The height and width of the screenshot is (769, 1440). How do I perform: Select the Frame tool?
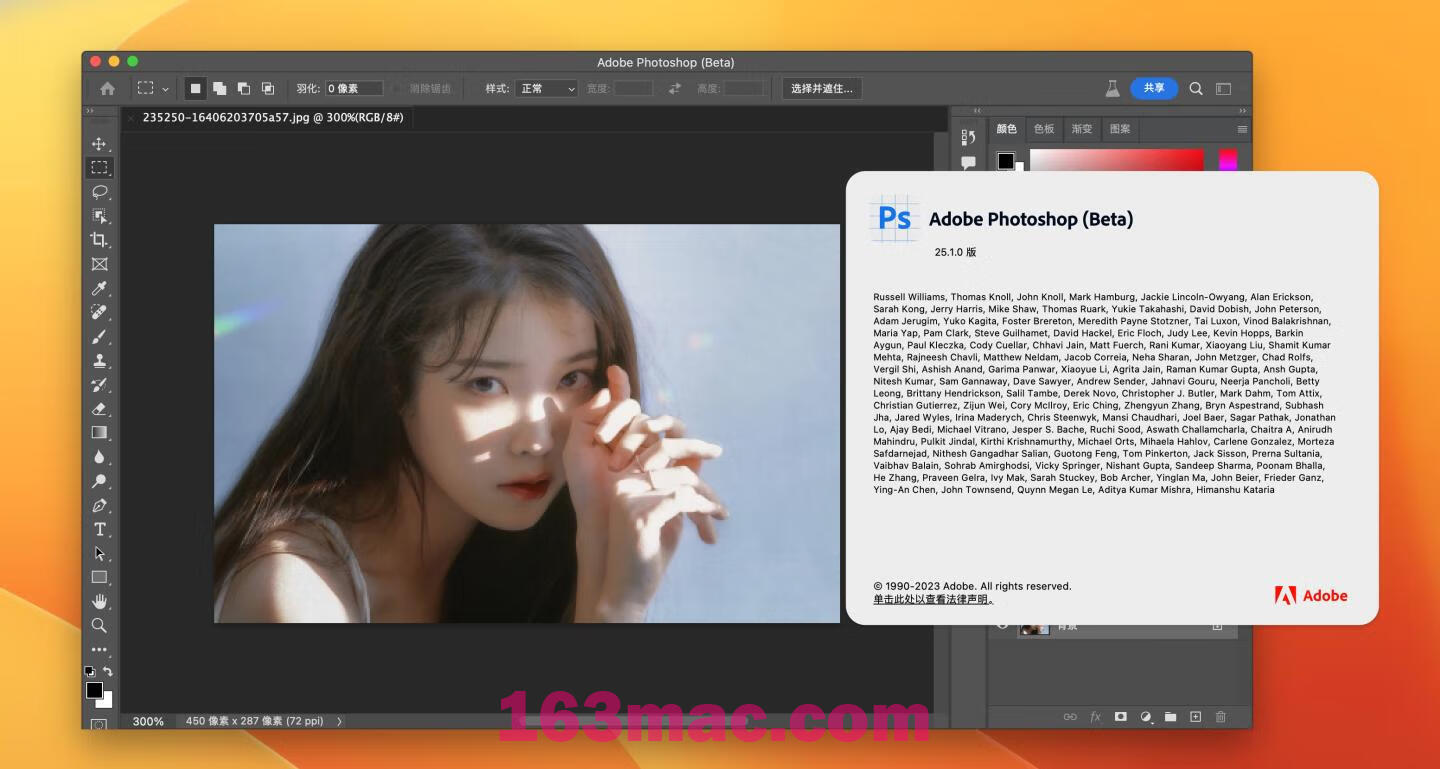(x=99, y=264)
